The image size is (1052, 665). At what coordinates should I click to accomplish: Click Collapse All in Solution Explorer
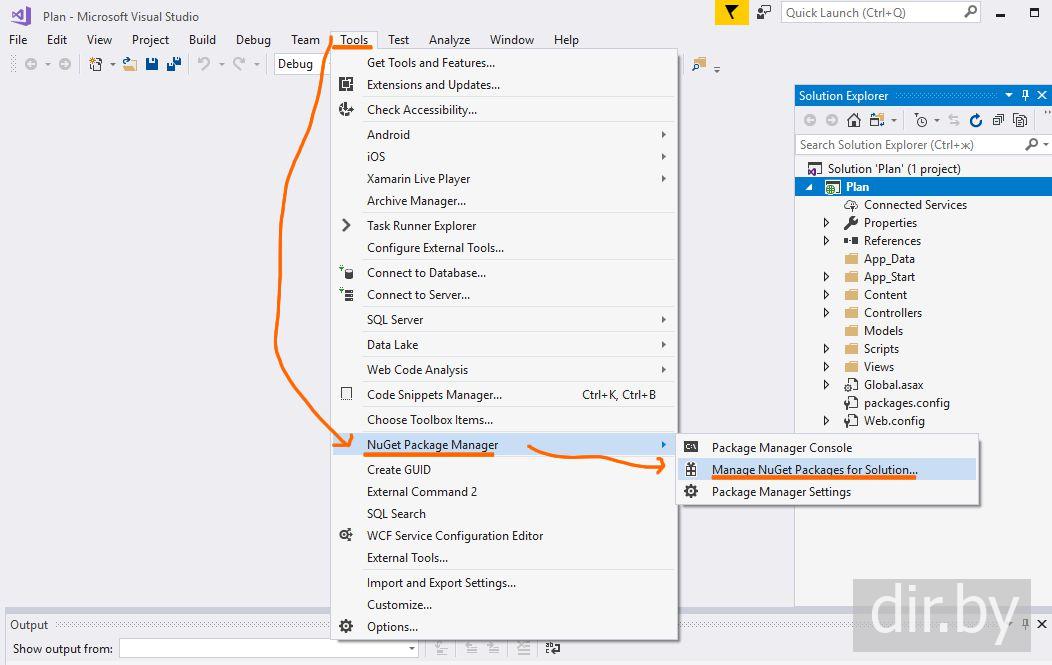click(998, 120)
